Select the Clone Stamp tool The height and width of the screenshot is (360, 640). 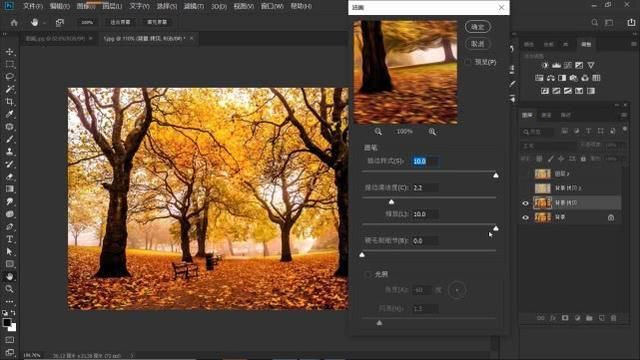(9, 151)
